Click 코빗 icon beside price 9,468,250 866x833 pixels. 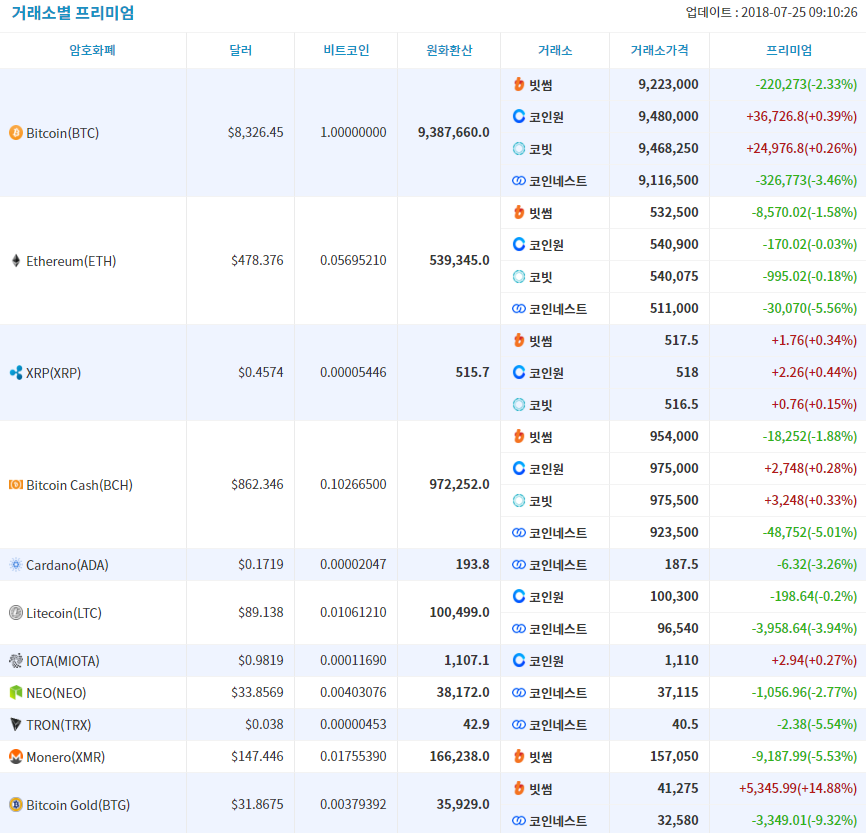(x=519, y=149)
